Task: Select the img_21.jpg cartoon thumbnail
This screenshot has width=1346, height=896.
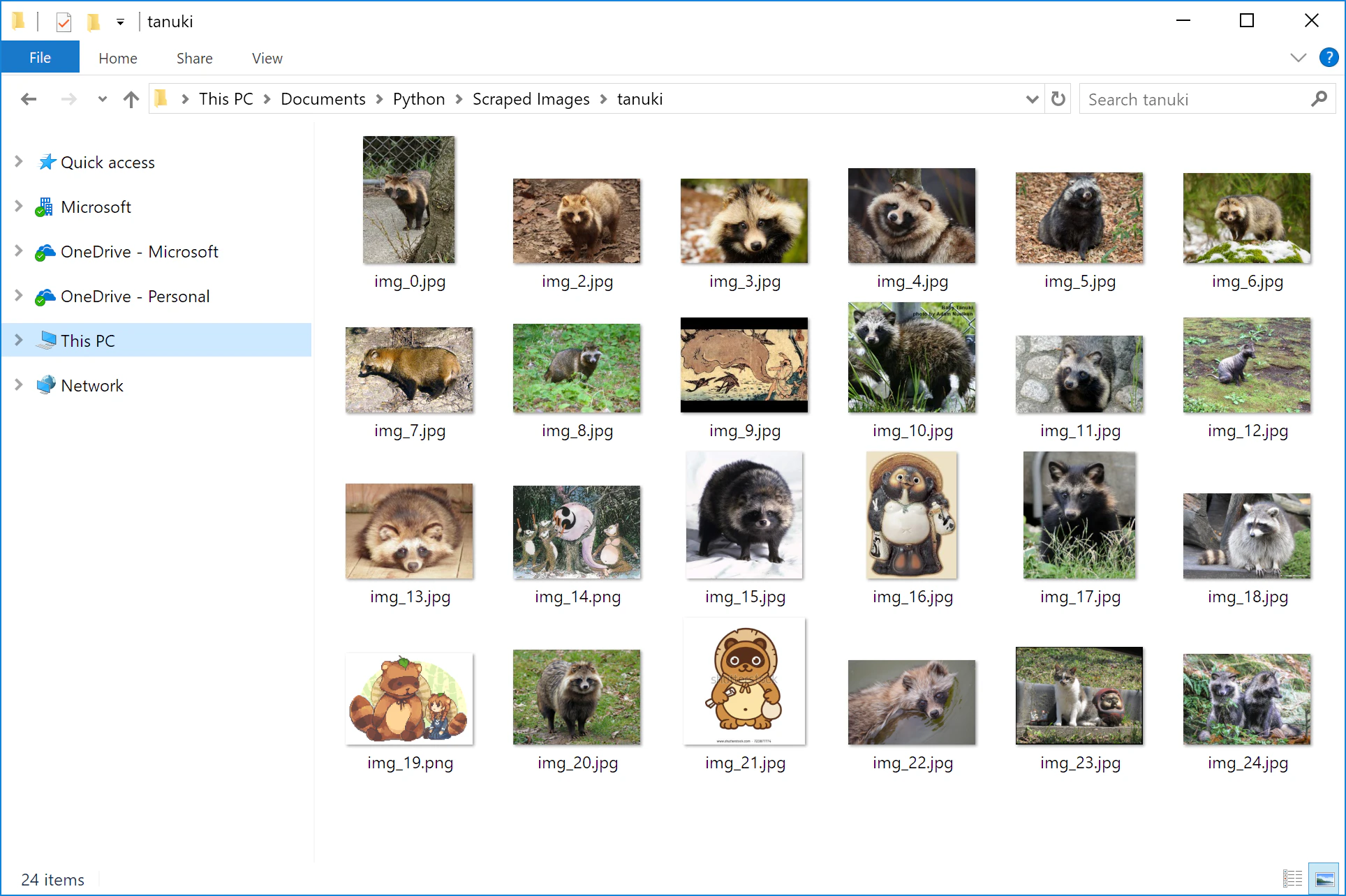Action: tap(744, 681)
